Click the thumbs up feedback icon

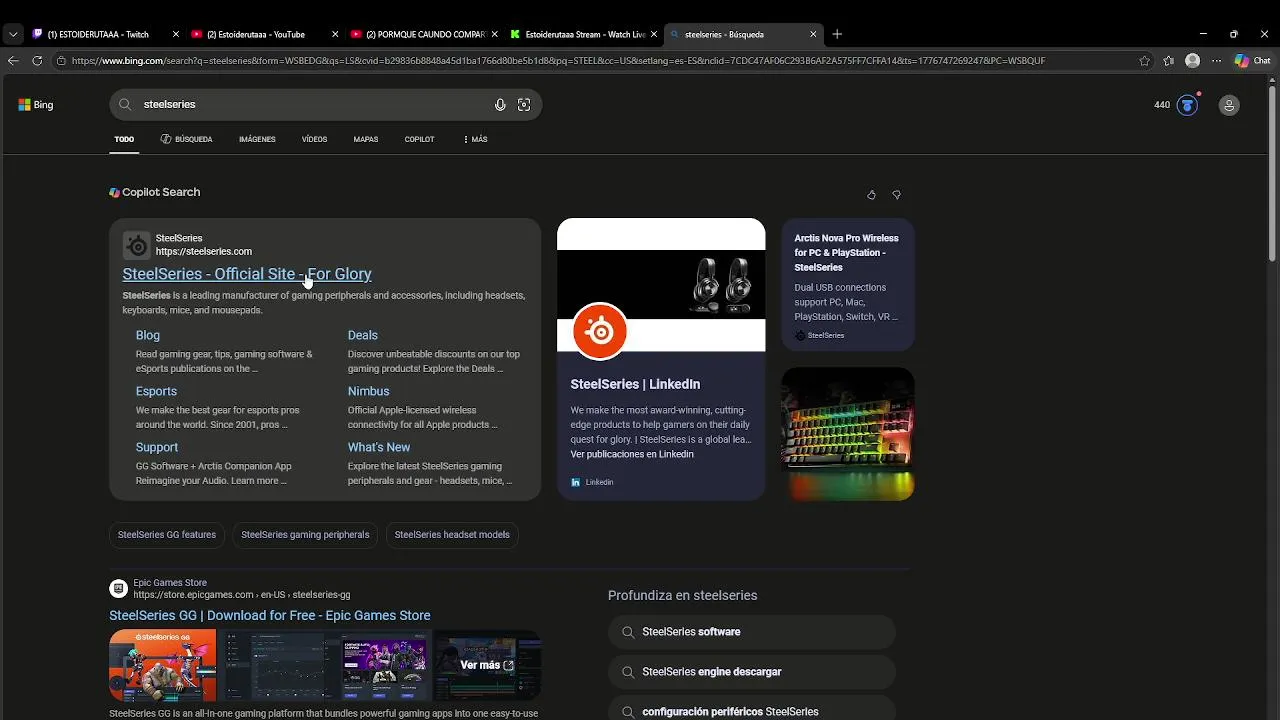871,195
